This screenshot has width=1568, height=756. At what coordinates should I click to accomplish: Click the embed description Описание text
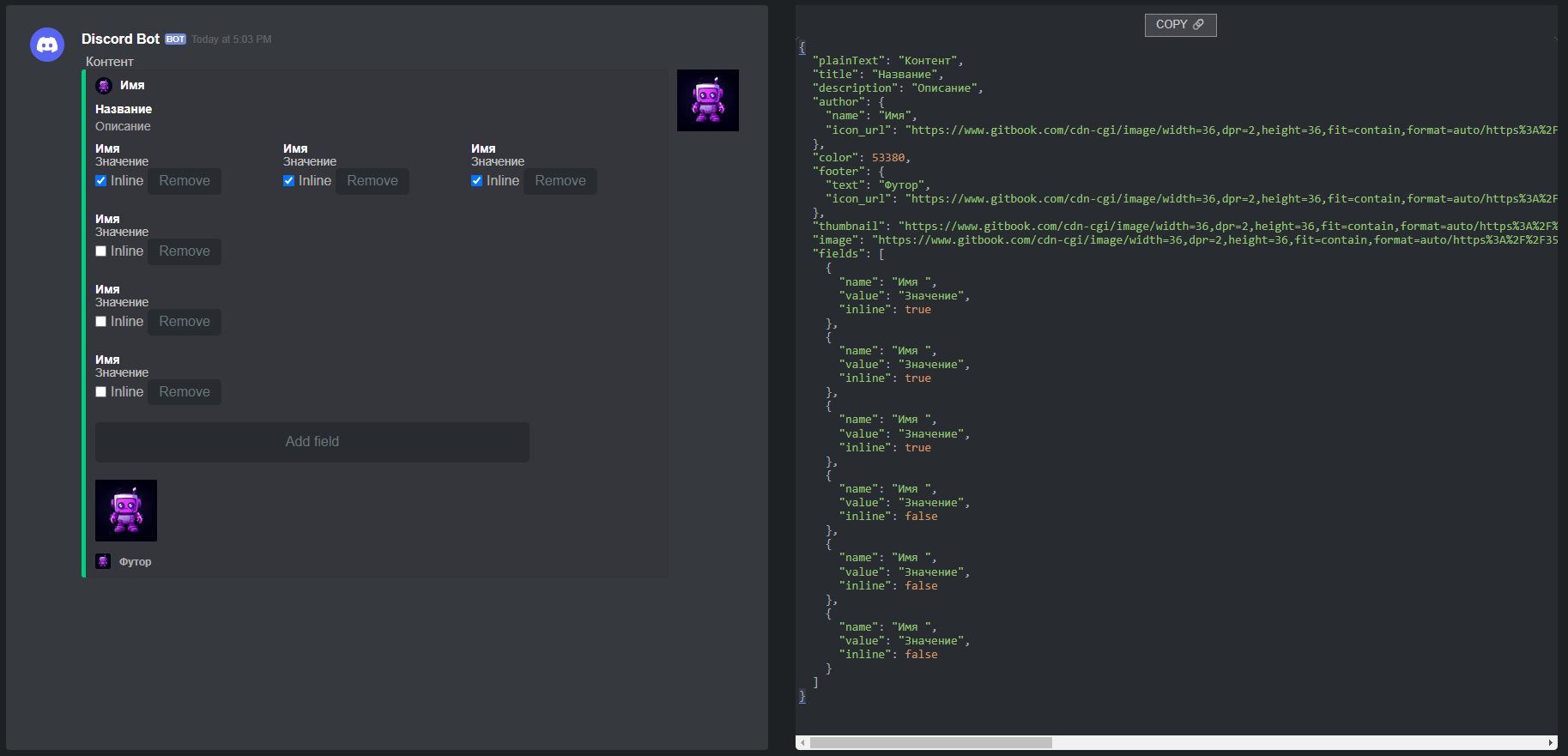tap(123, 126)
